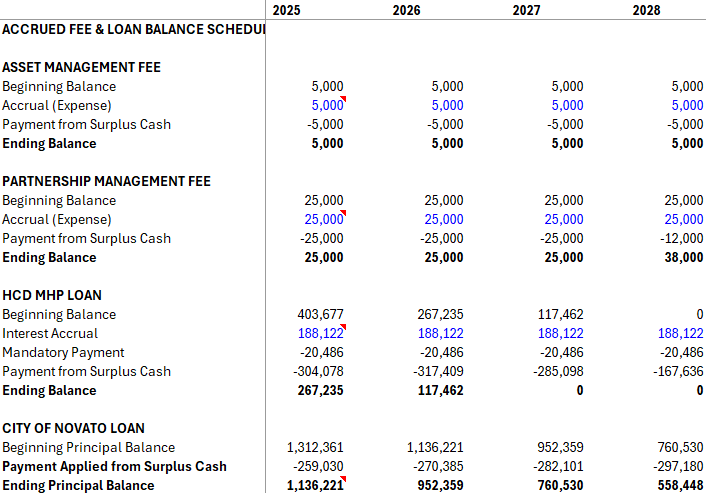Select the 2025 column header
This screenshot has height=493, width=706.
(x=286, y=10)
